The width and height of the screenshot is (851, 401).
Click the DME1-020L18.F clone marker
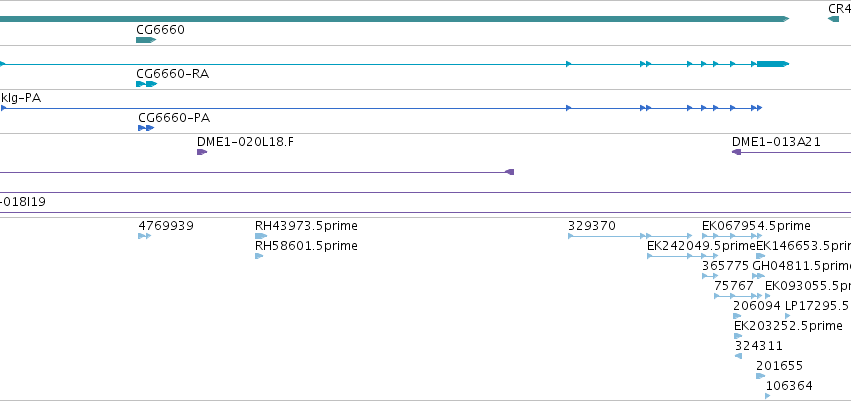click(x=202, y=152)
